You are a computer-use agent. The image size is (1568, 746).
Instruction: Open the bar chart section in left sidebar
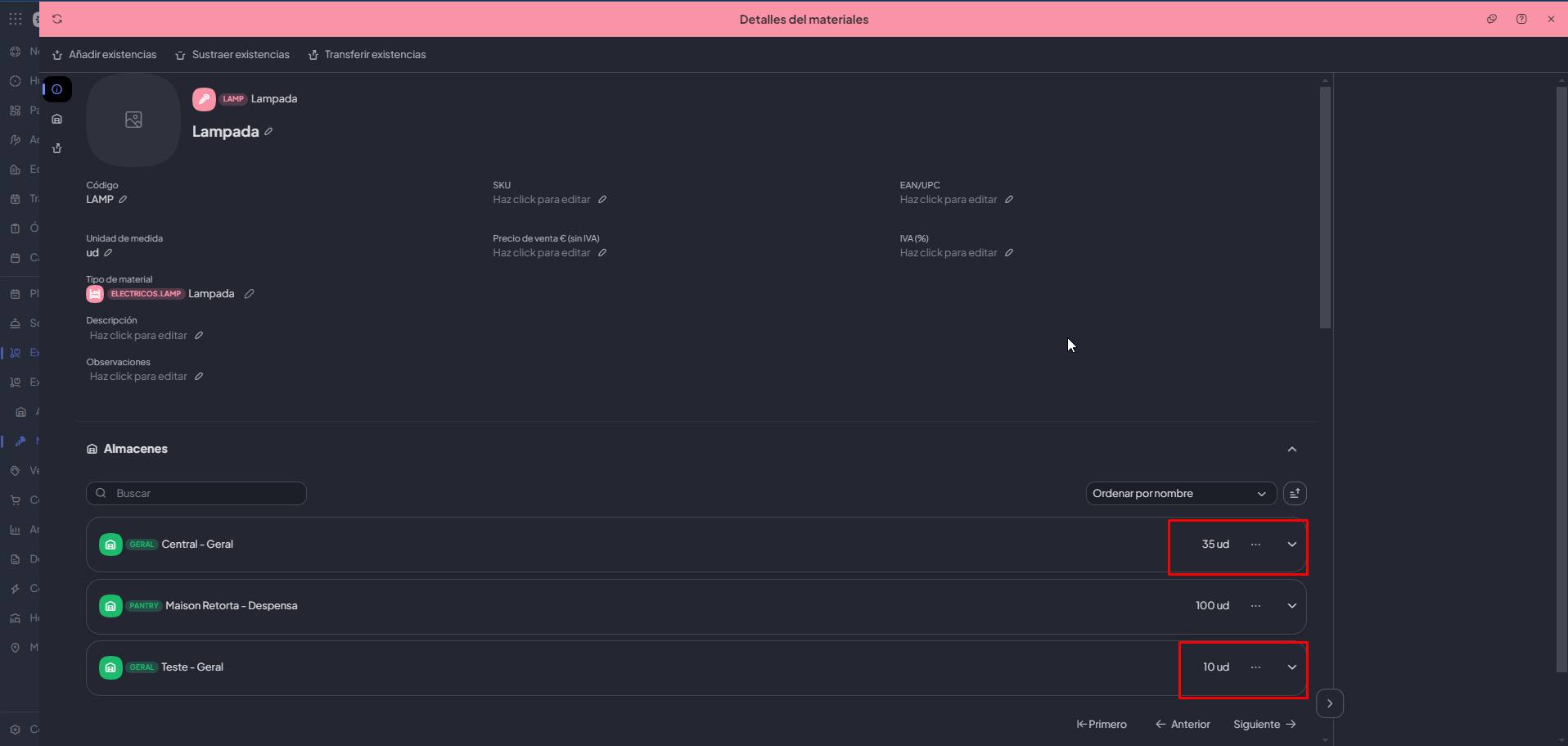[15, 530]
